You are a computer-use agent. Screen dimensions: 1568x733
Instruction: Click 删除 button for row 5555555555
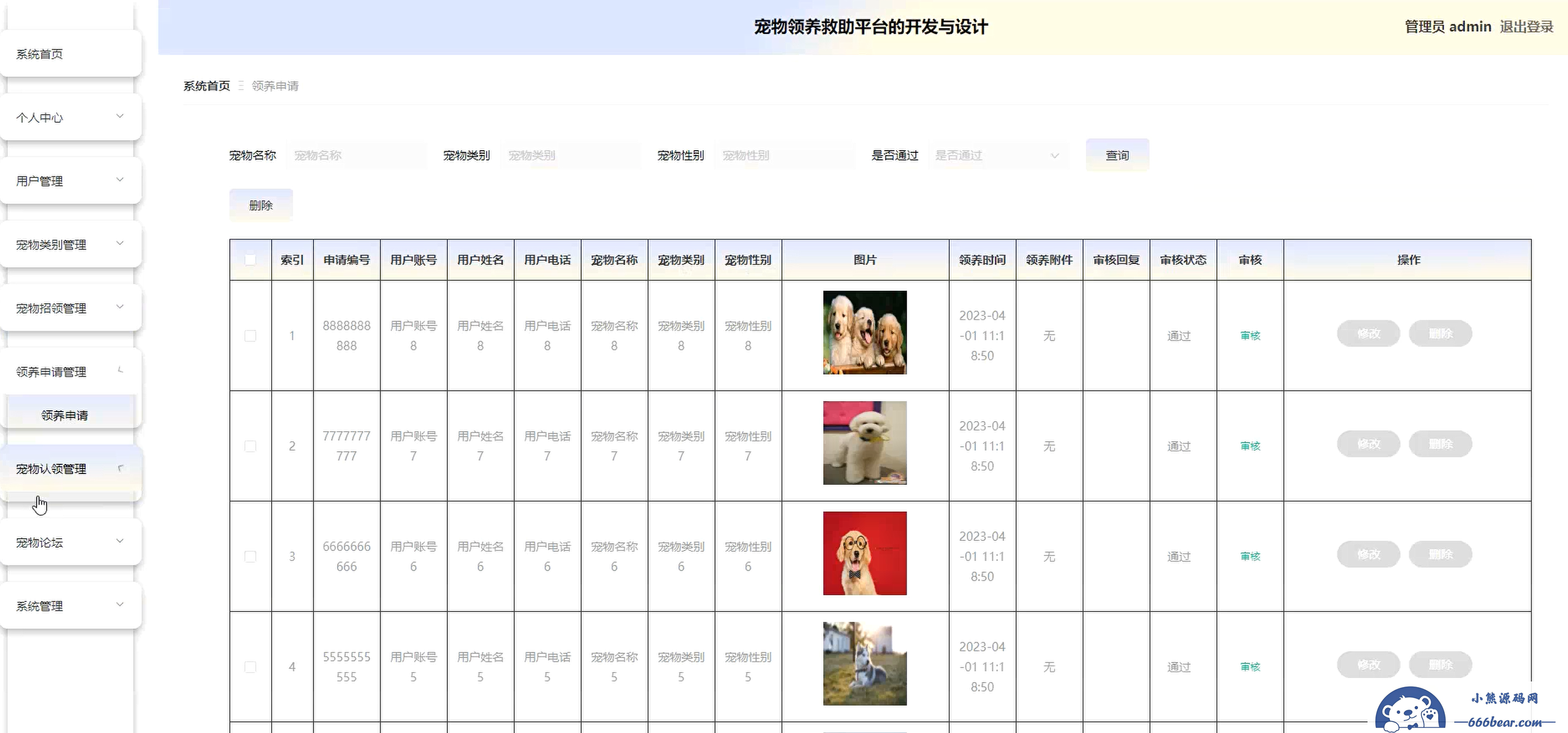[x=1441, y=665]
